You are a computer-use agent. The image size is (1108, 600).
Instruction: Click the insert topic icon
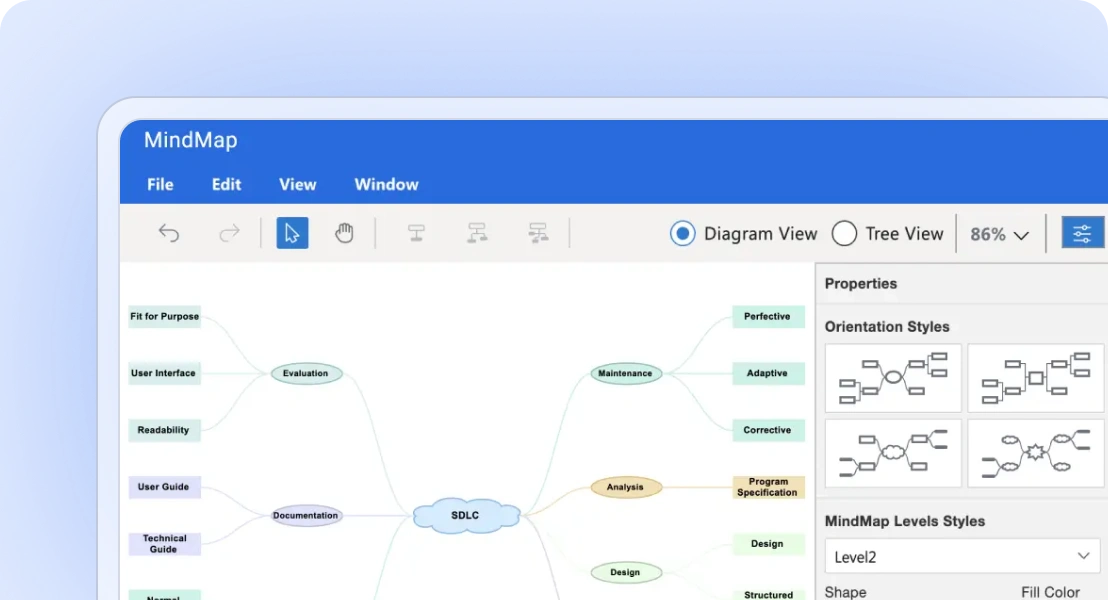(416, 233)
